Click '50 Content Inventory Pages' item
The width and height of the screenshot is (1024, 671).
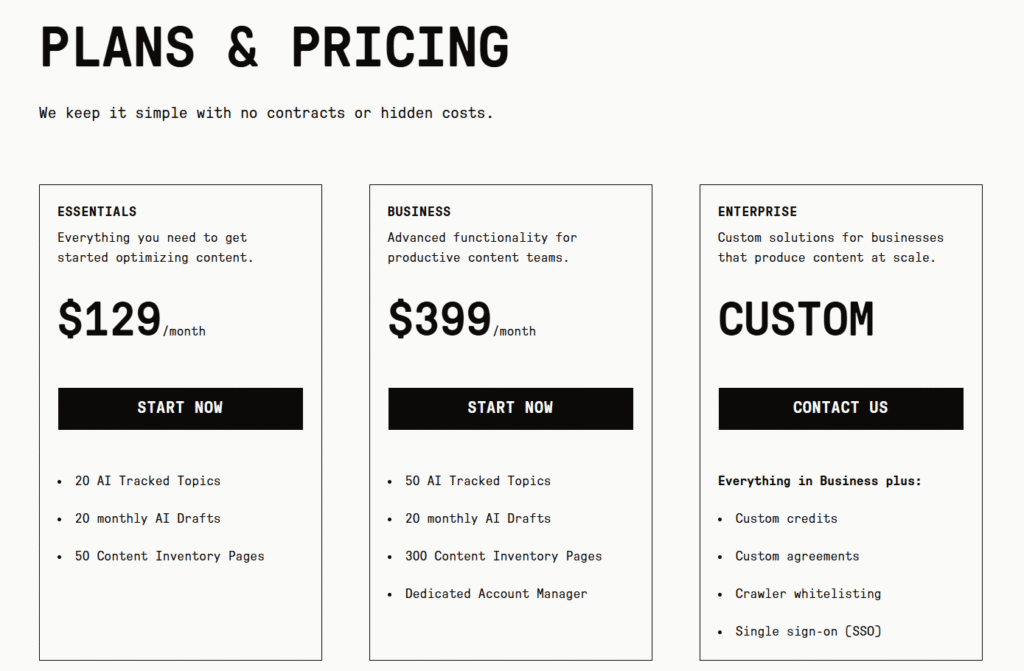click(x=169, y=556)
